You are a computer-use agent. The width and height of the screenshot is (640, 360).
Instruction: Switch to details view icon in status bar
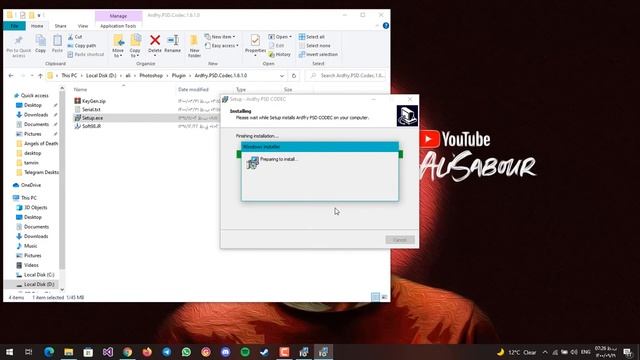tap(375, 297)
